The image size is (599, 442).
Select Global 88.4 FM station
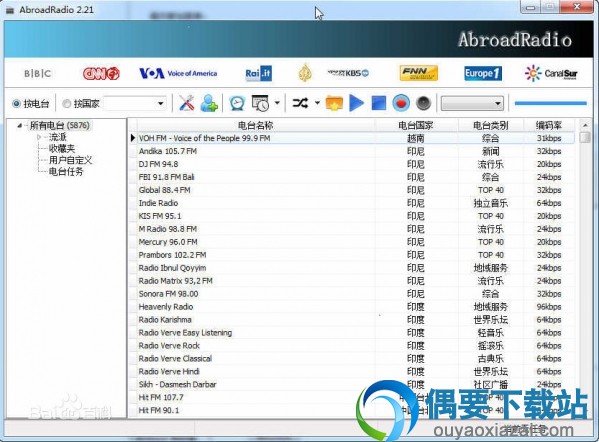[x=355, y=190]
